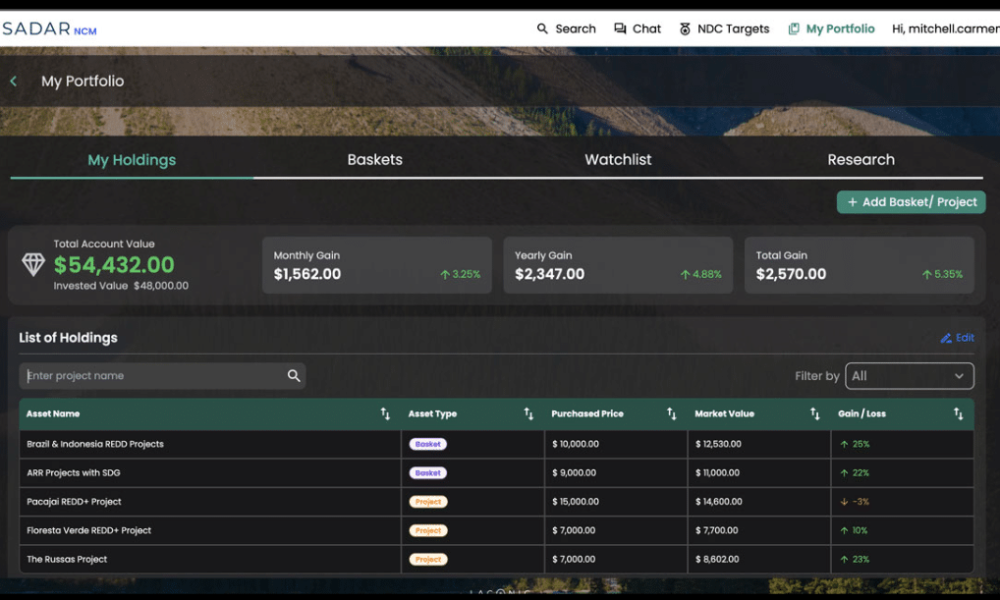Click the magnifier icon in project search box
The height and width of the screenshot is (600, 1000).
[x=294, y=376]
